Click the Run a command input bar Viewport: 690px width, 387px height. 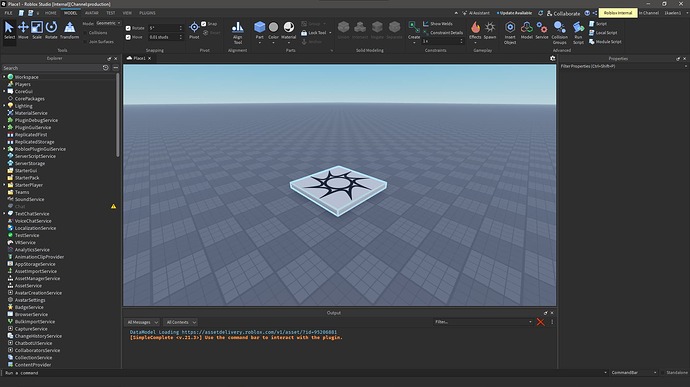305,373
